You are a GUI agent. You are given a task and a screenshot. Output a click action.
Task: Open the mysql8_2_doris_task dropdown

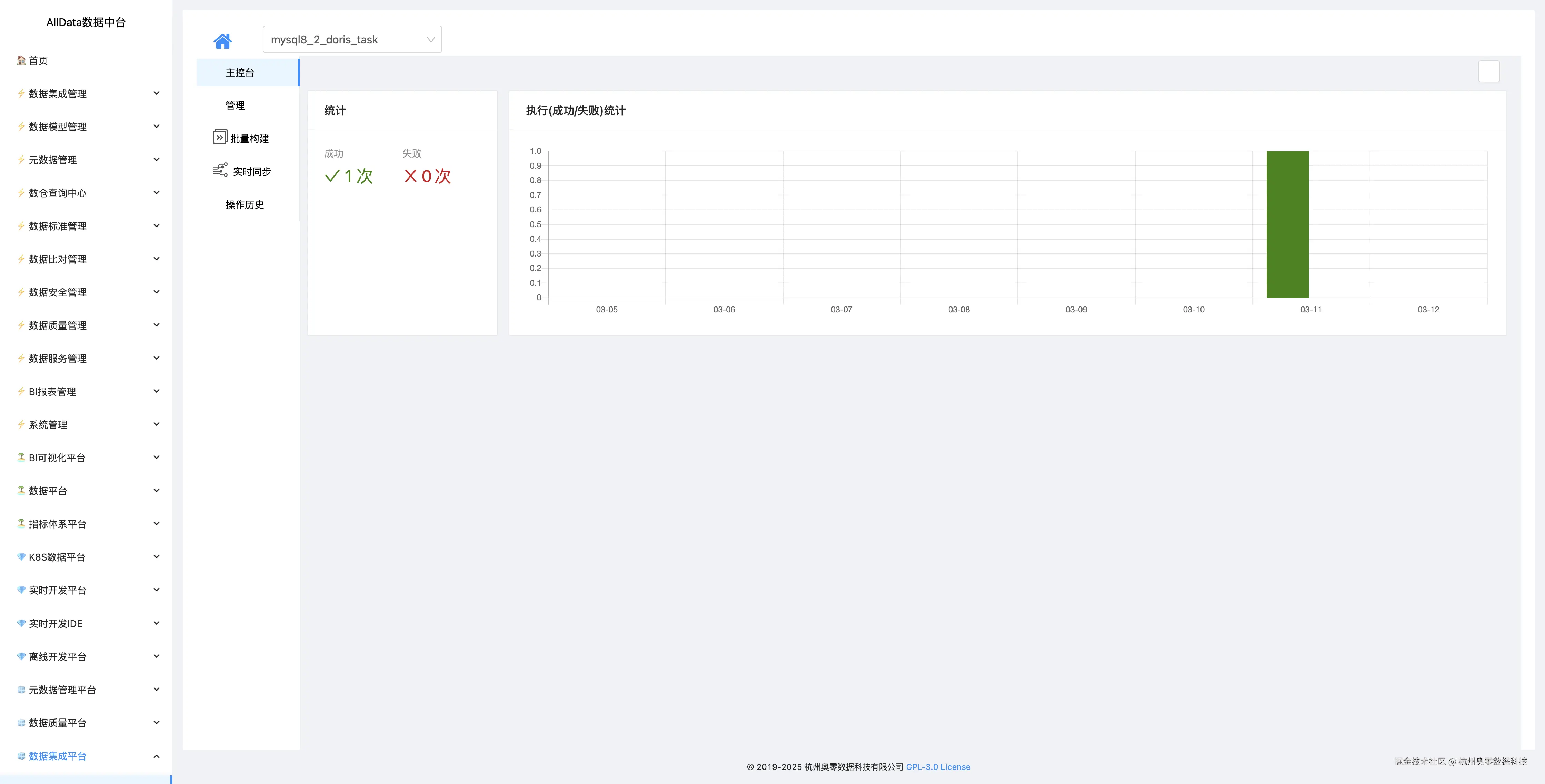tap(352, 40)
